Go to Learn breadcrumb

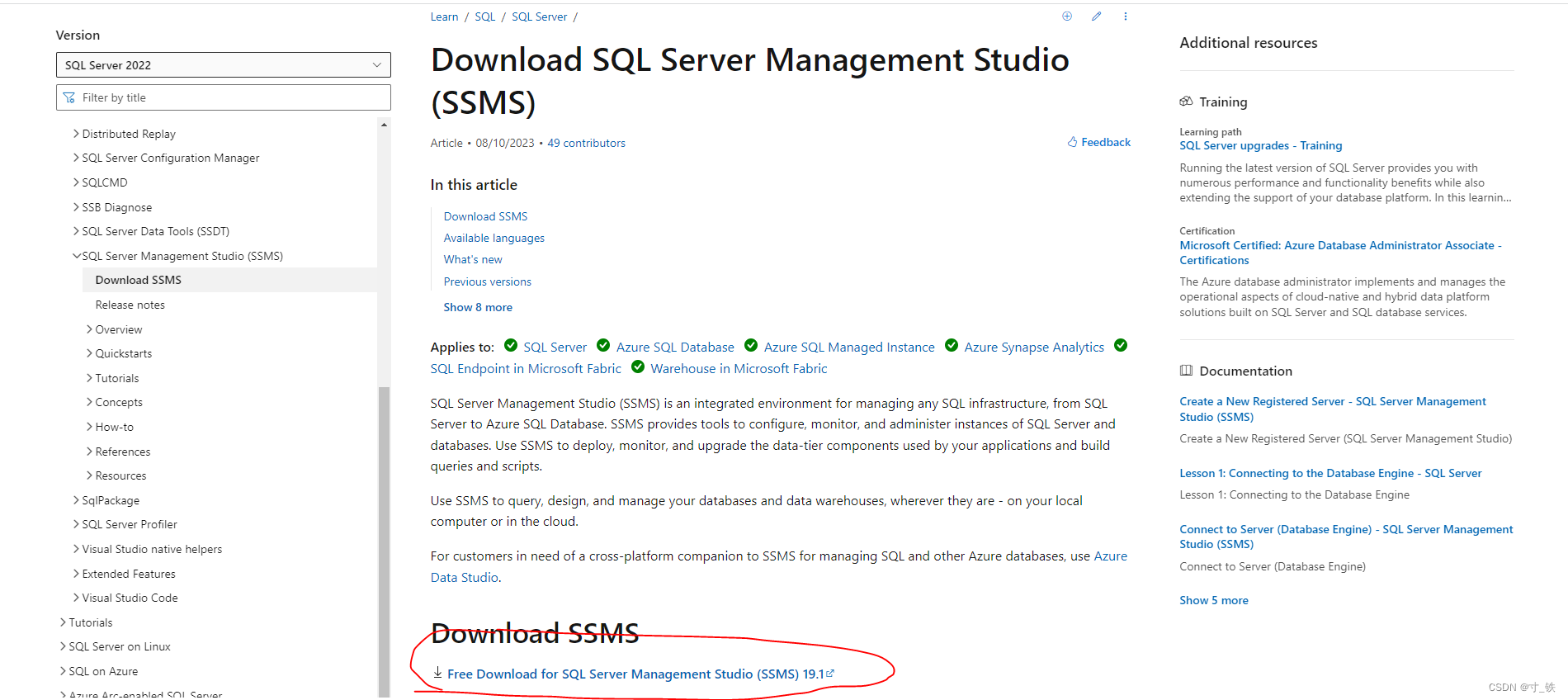point(444,17)
